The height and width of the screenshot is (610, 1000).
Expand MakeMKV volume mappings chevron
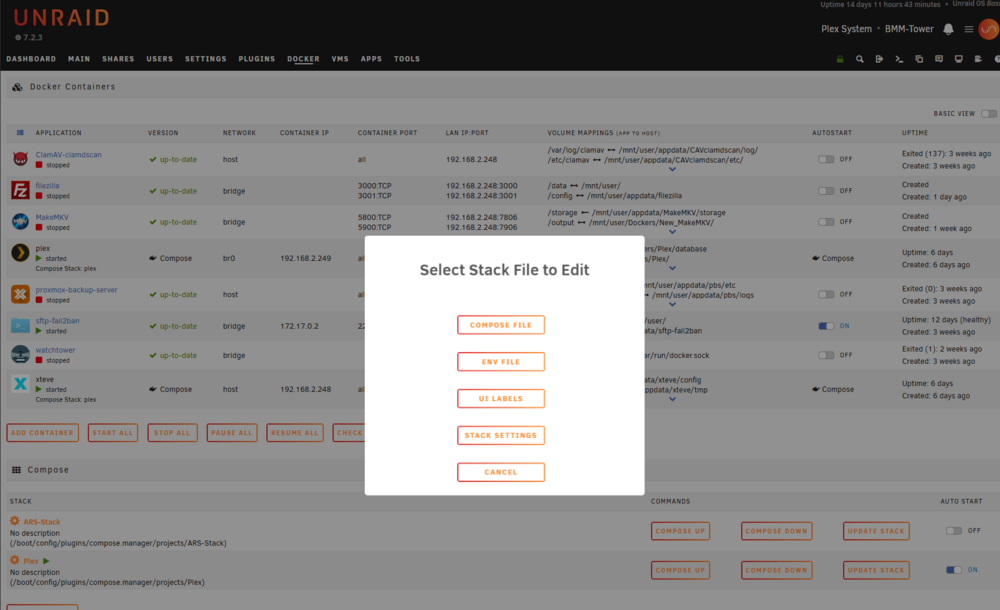click(672, 232)
